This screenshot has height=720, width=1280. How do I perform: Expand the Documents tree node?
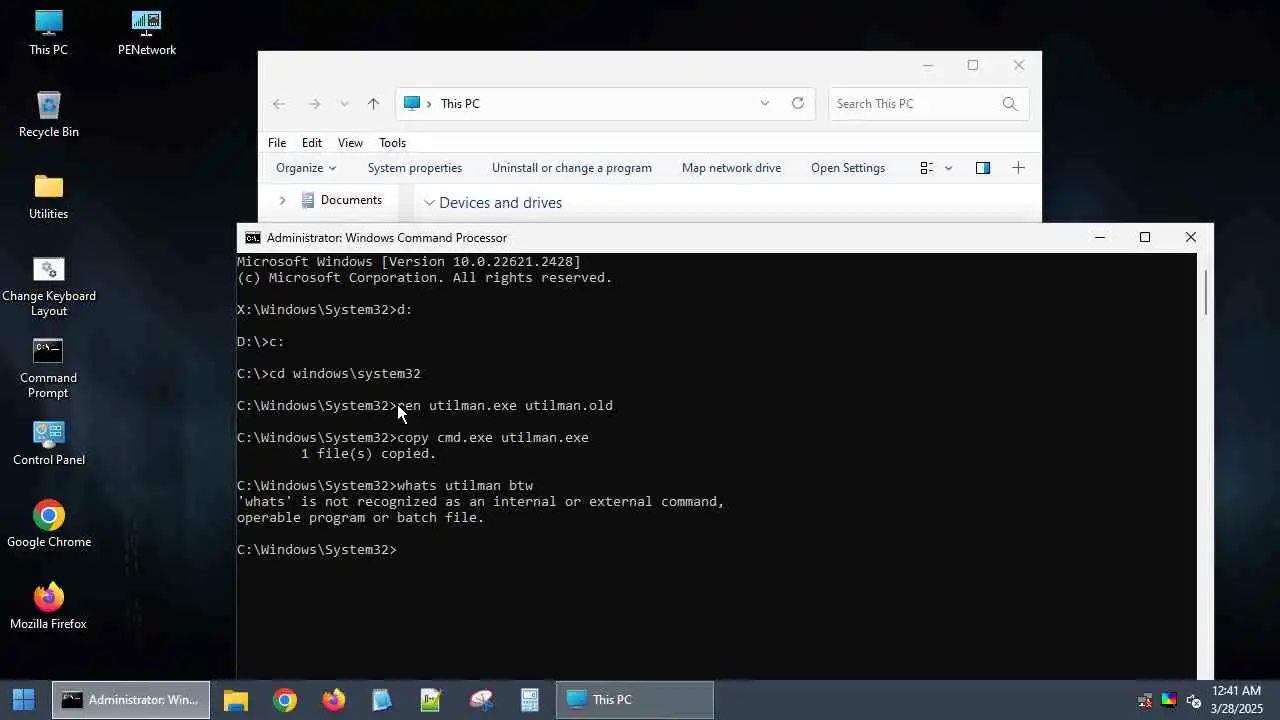click(x=282, y=200)
